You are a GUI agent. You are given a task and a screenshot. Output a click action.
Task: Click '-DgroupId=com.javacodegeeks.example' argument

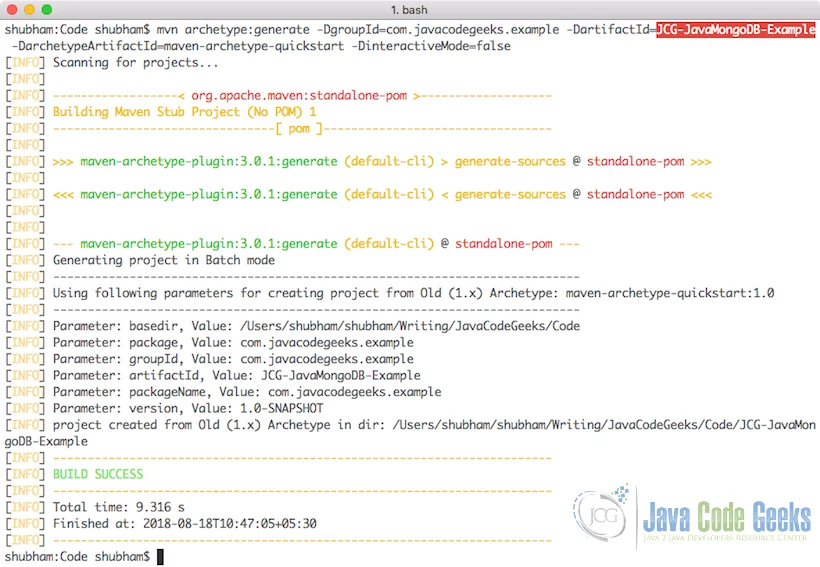(x=438, y=30)
